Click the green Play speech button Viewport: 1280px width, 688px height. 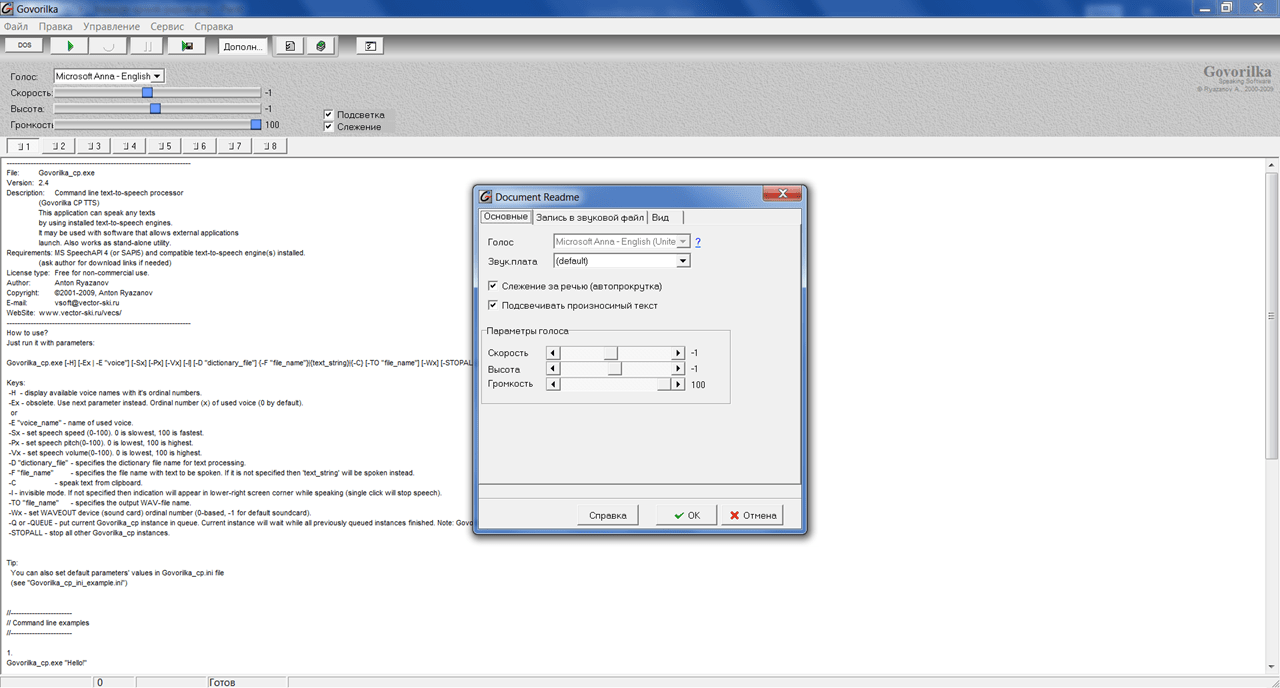70,46
